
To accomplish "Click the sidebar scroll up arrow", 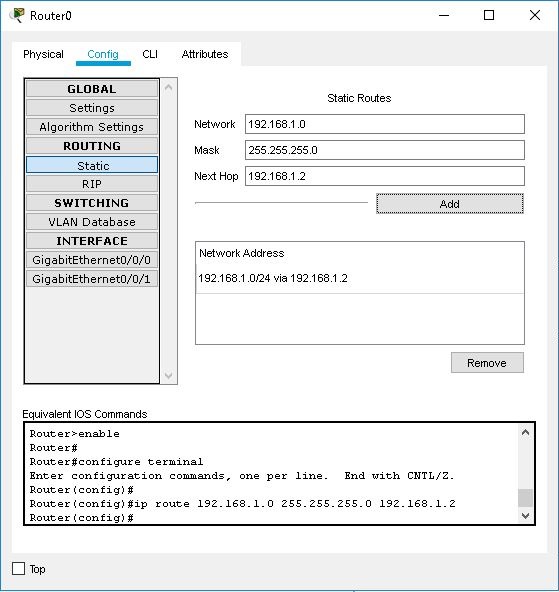I will point(169,88).
